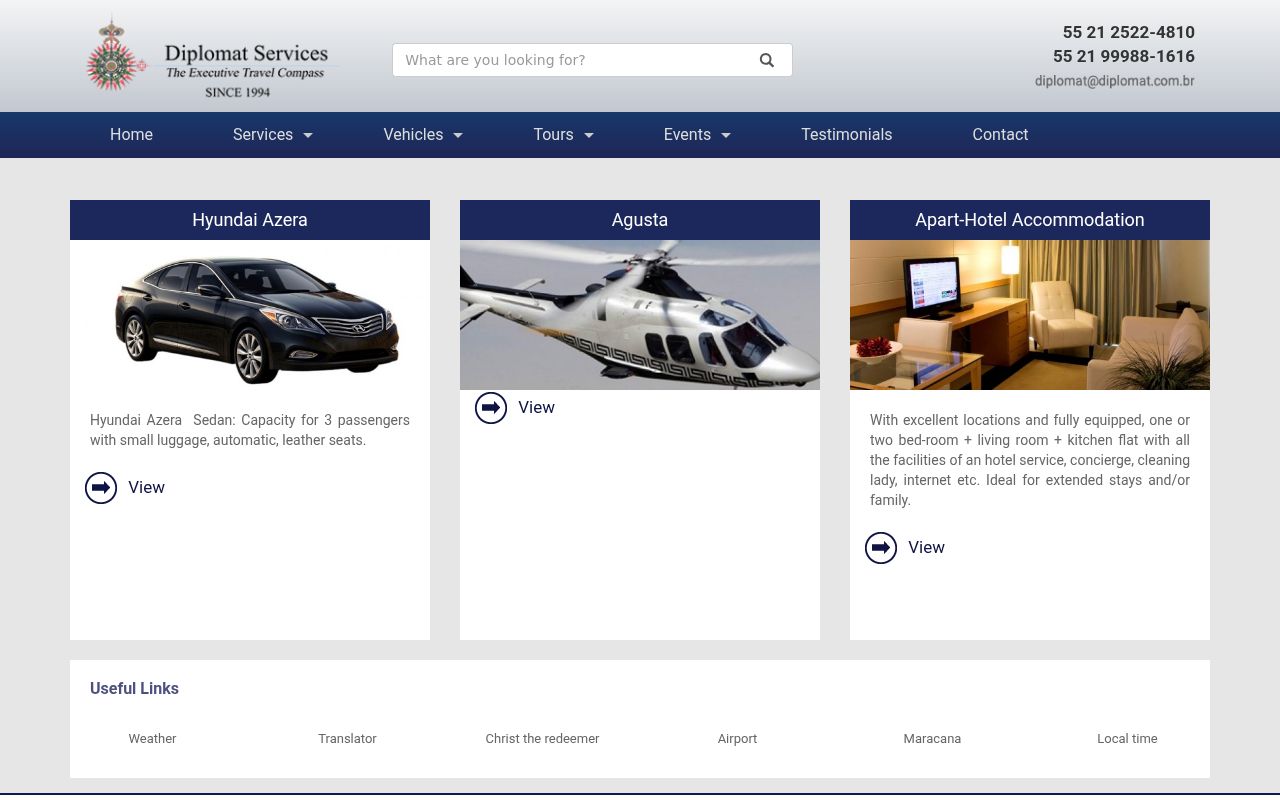Click the arrow icon beside Hyundai Azera View
The height and width of the screenshot is (800, 1280).
coord(101,487)
